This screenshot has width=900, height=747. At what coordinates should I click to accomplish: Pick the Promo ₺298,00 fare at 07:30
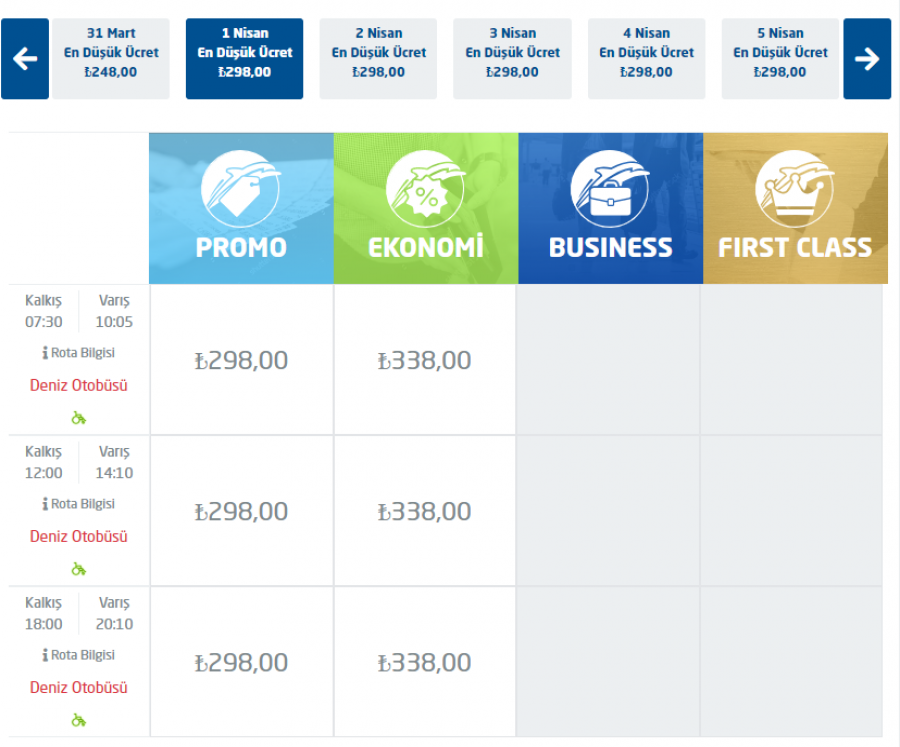pos(241,361)
